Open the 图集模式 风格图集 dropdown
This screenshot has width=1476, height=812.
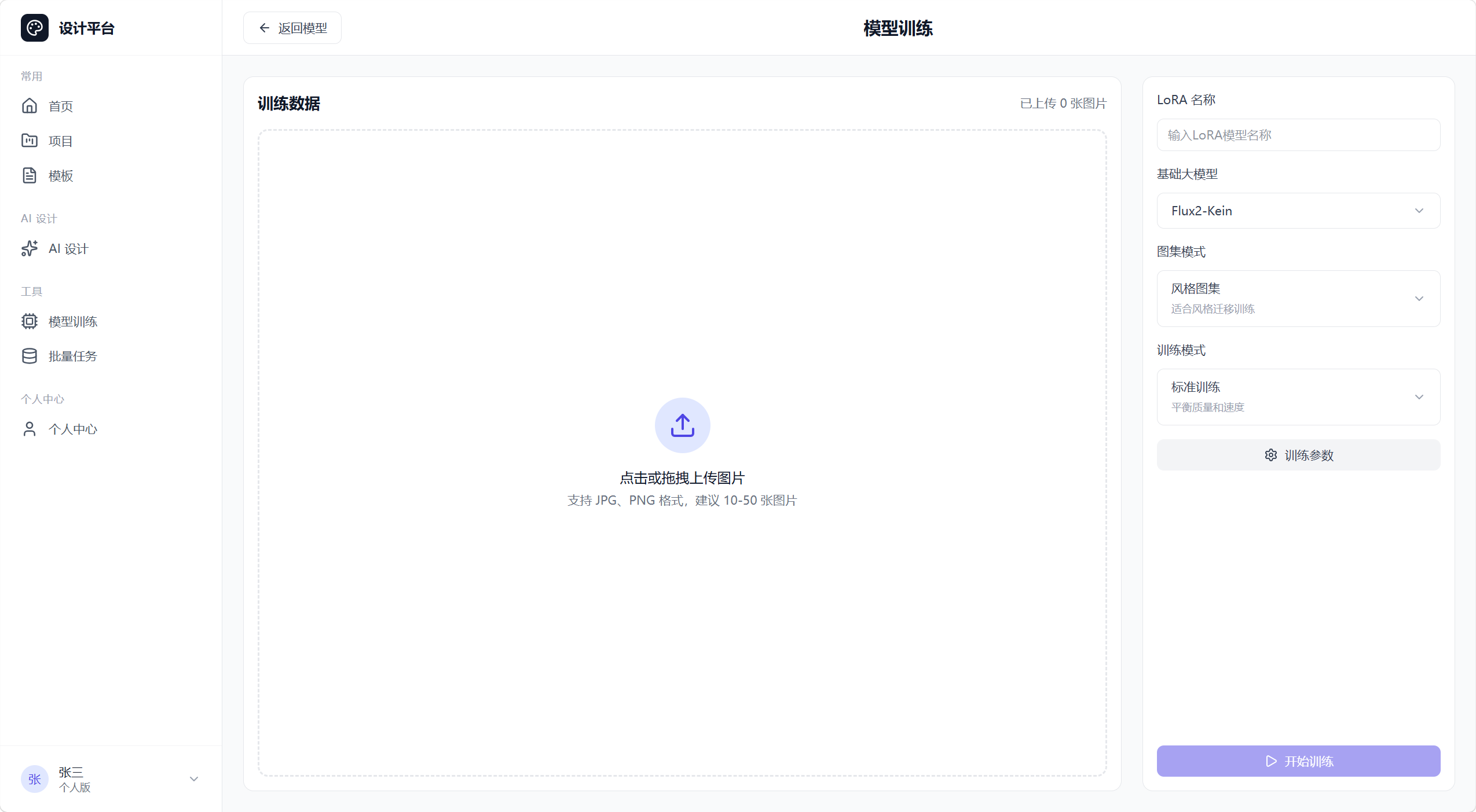(x=1298, y=299)
